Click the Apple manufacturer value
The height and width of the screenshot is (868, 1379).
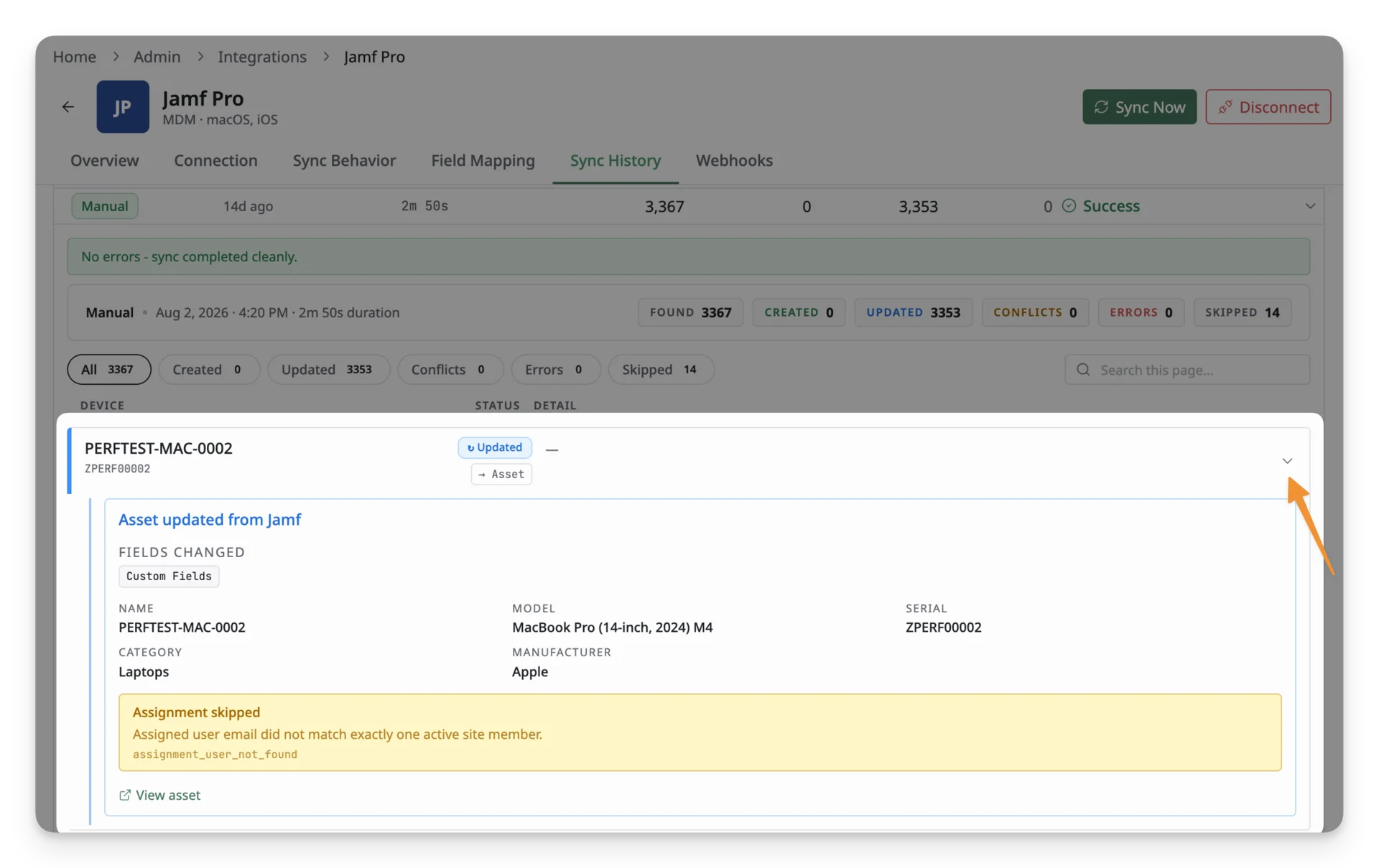click(x=530, y=671)
